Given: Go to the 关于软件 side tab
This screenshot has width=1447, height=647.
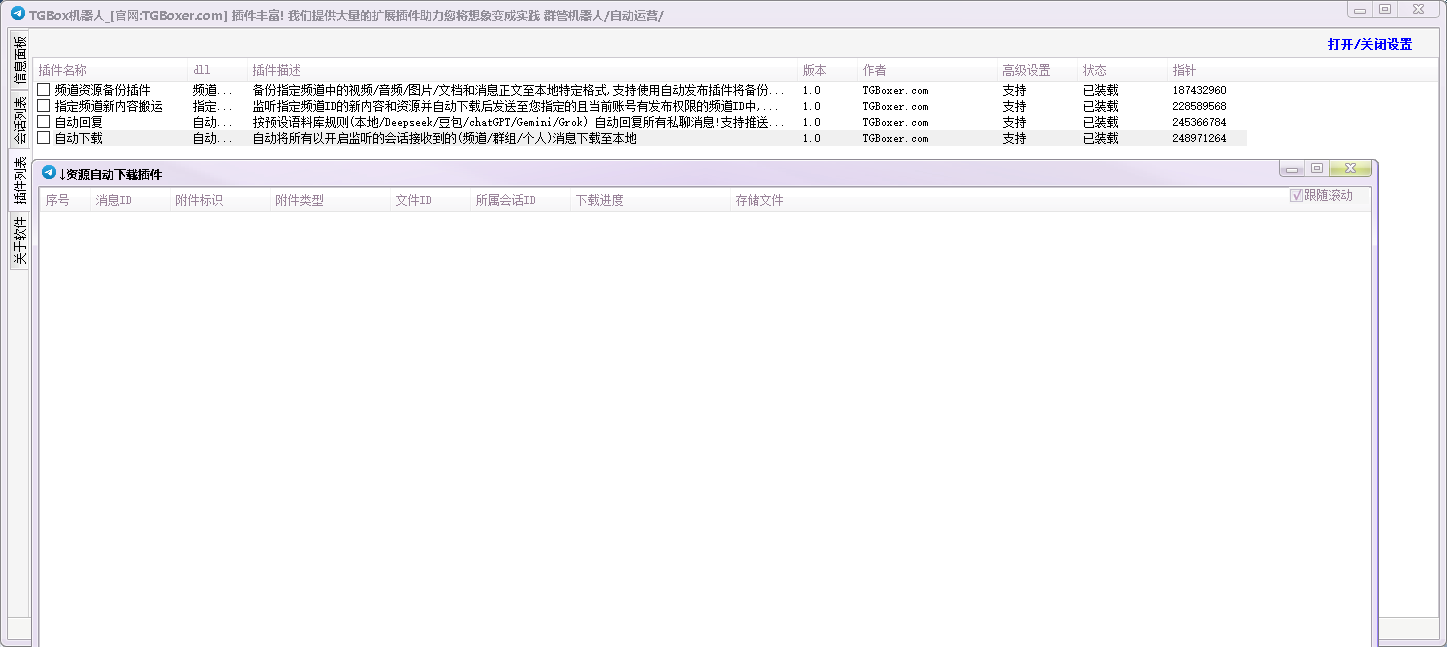Looking at the screenshot, I should pos(19,241).
